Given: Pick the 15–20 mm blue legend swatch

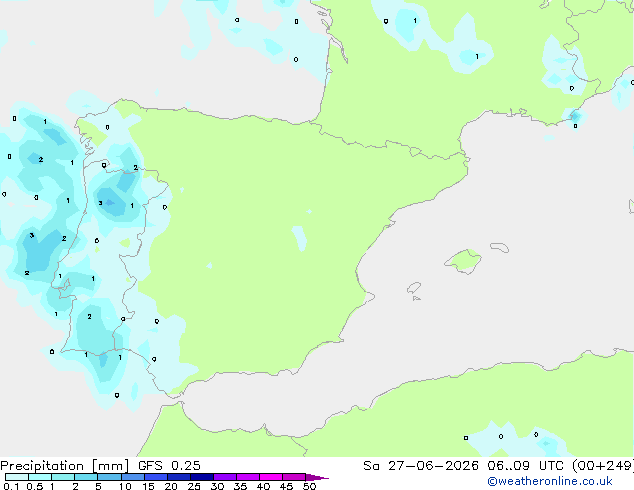Looking at the screenshot, I should tap(155, 477).
